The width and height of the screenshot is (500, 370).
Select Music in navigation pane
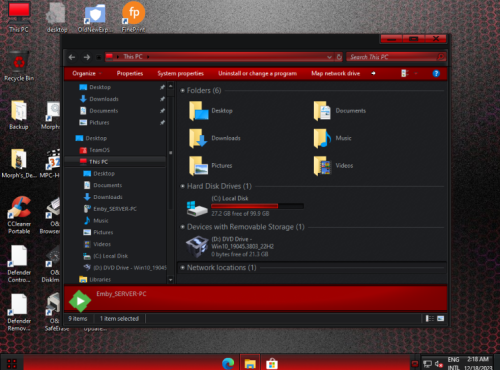click(96, 221)
